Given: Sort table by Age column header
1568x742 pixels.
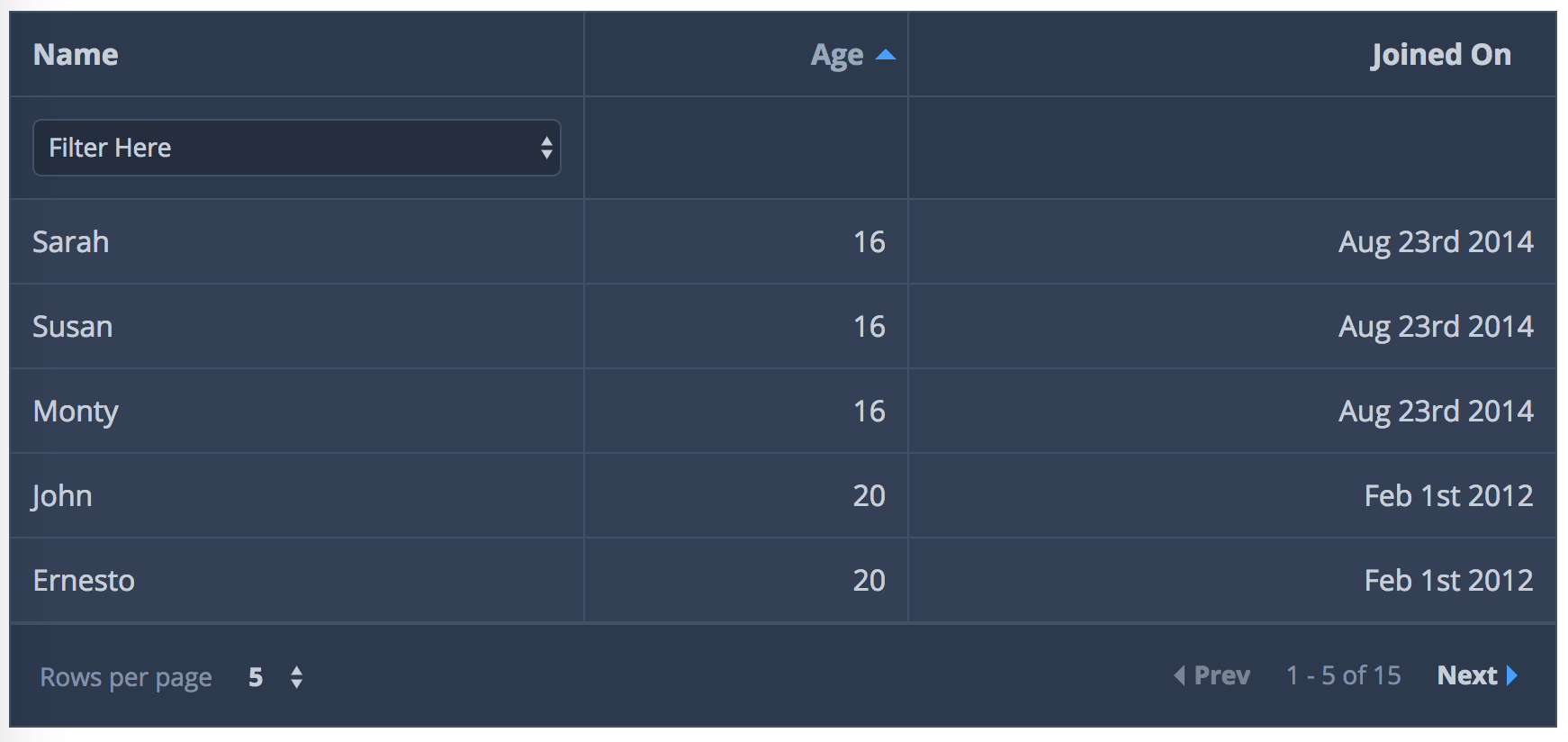Looking at the screenshot, I should point(836,55).
